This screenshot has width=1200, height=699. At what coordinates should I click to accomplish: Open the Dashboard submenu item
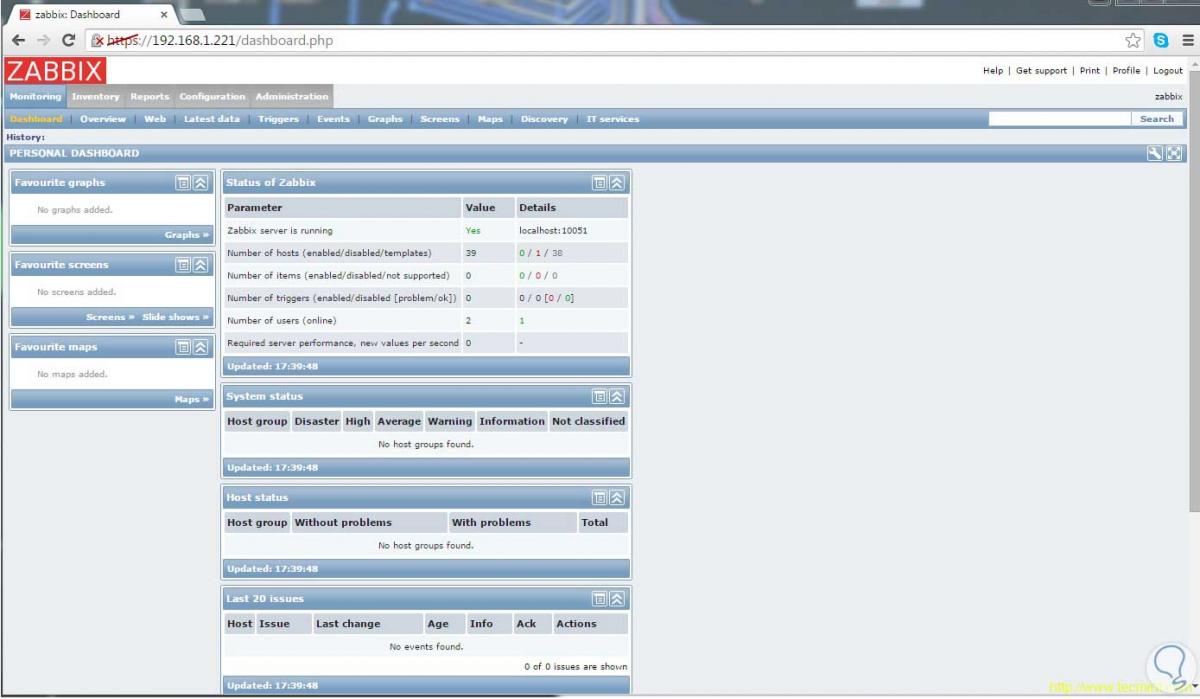click(36, 119)
